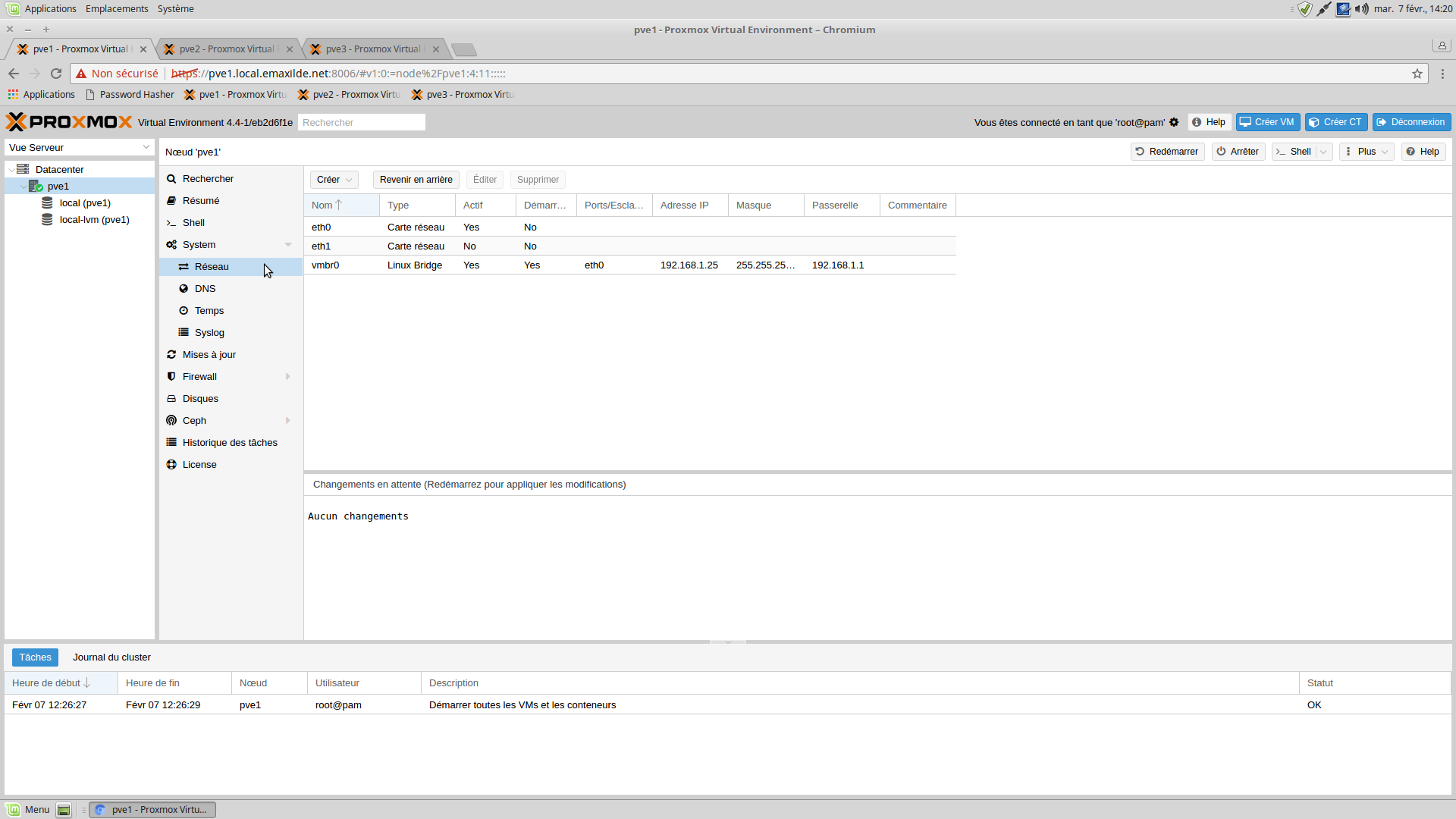Select the local (pve1) storage icon
This screenshot has height=819, width=1456.
point(47,202)
